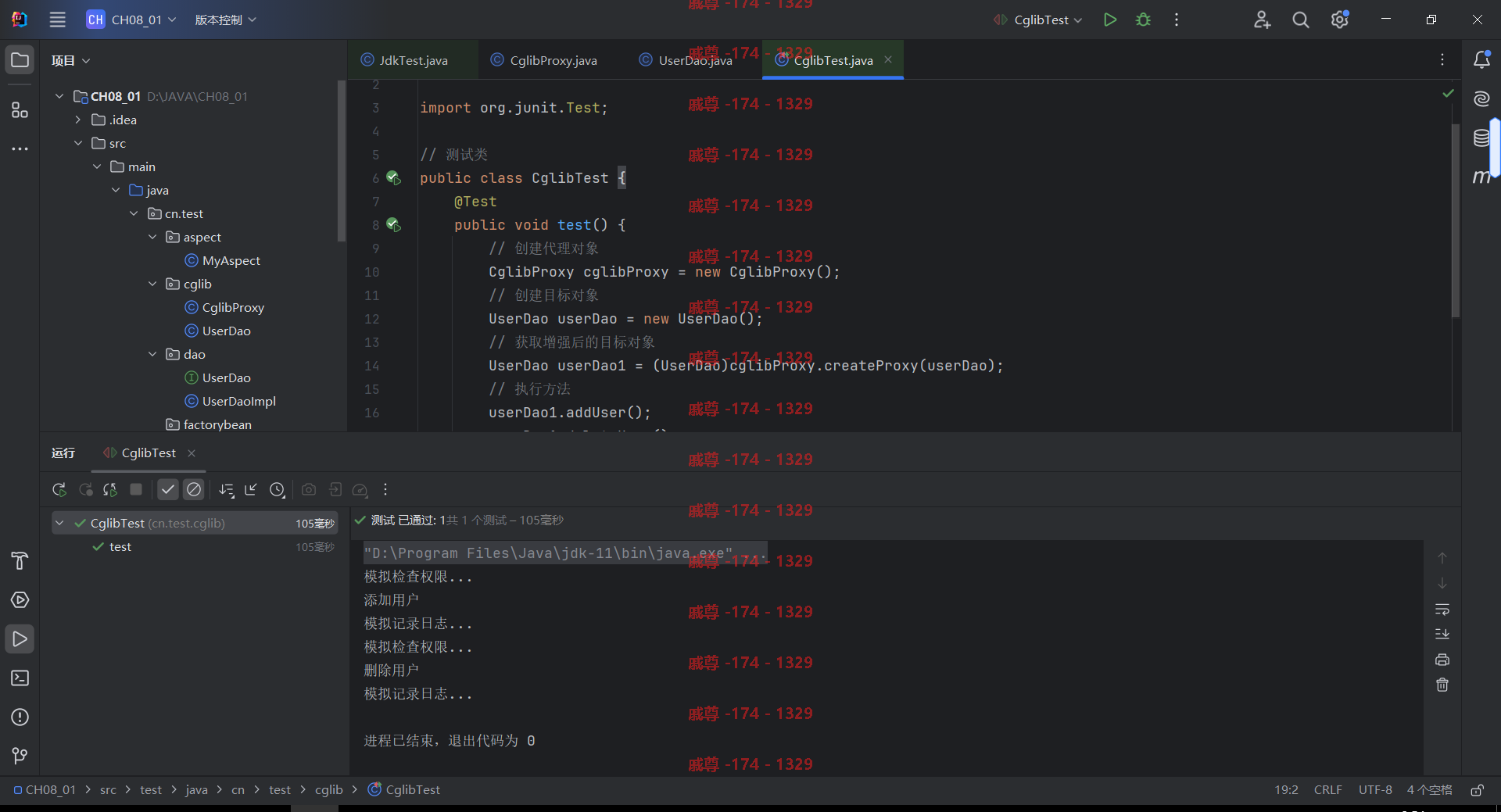Toggle read-only lock in status bar
Viewport: 1501px width, 812px height.
pos(1477,790)
